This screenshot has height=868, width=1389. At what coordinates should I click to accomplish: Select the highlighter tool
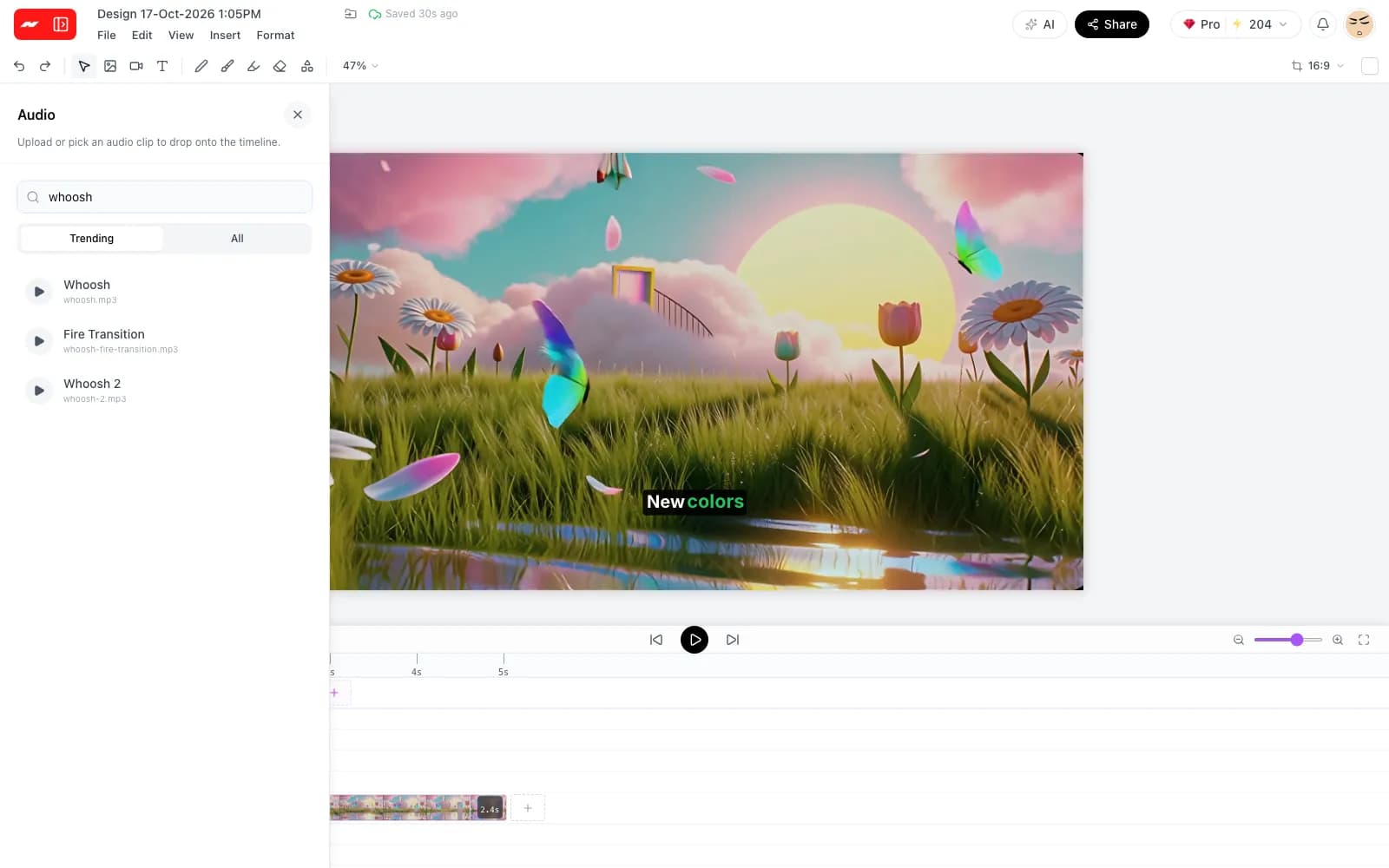[253, 66]
